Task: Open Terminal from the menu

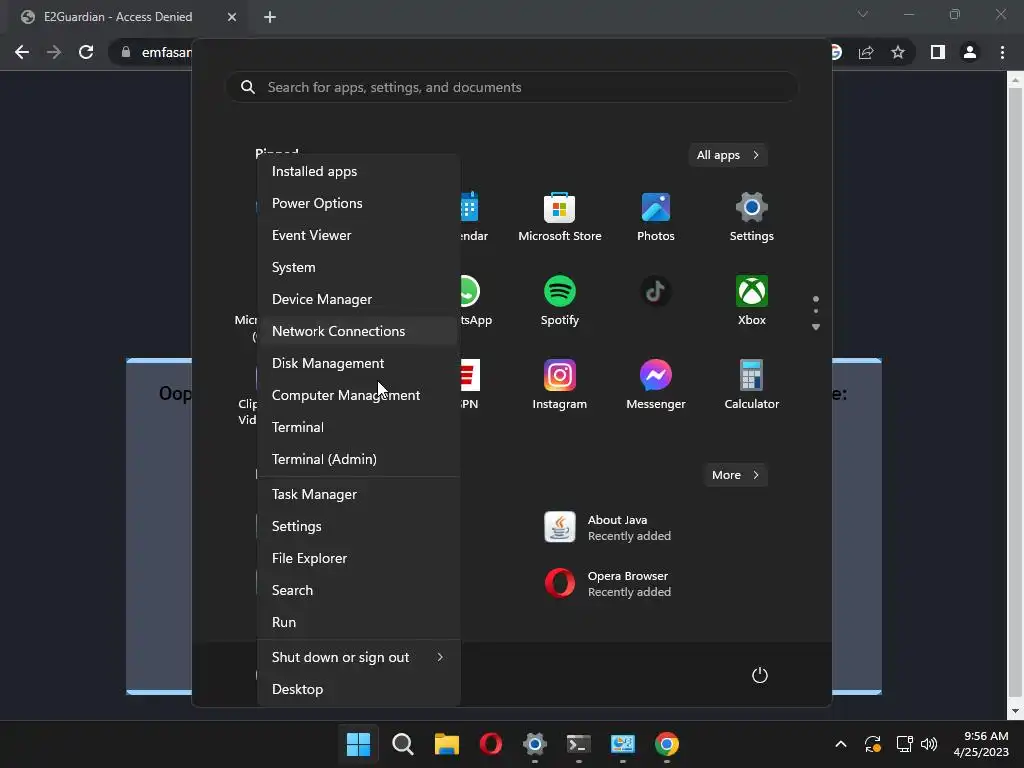Action: point(358,427)
